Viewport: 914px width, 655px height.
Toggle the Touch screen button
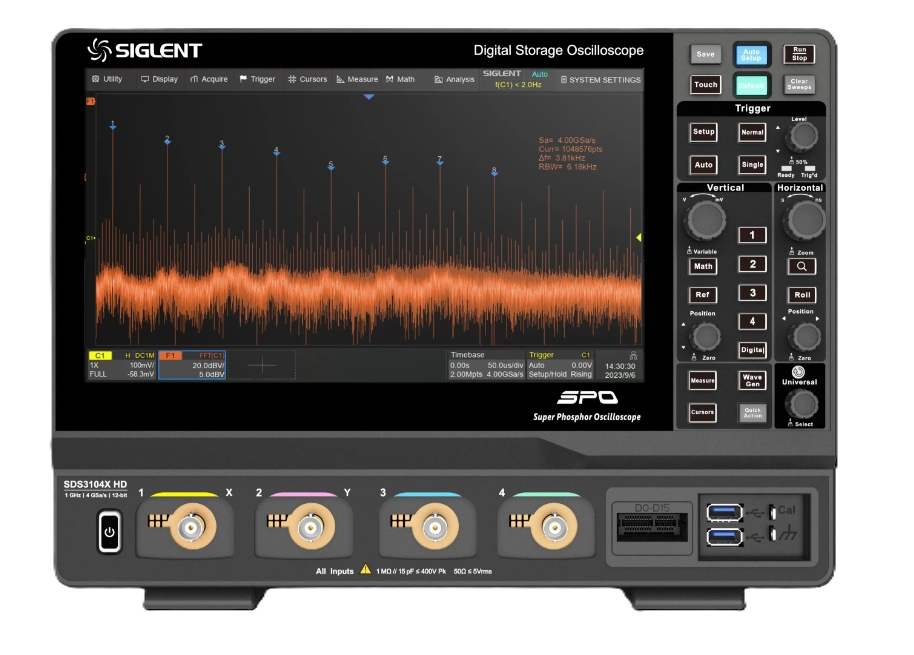(706, 85)
